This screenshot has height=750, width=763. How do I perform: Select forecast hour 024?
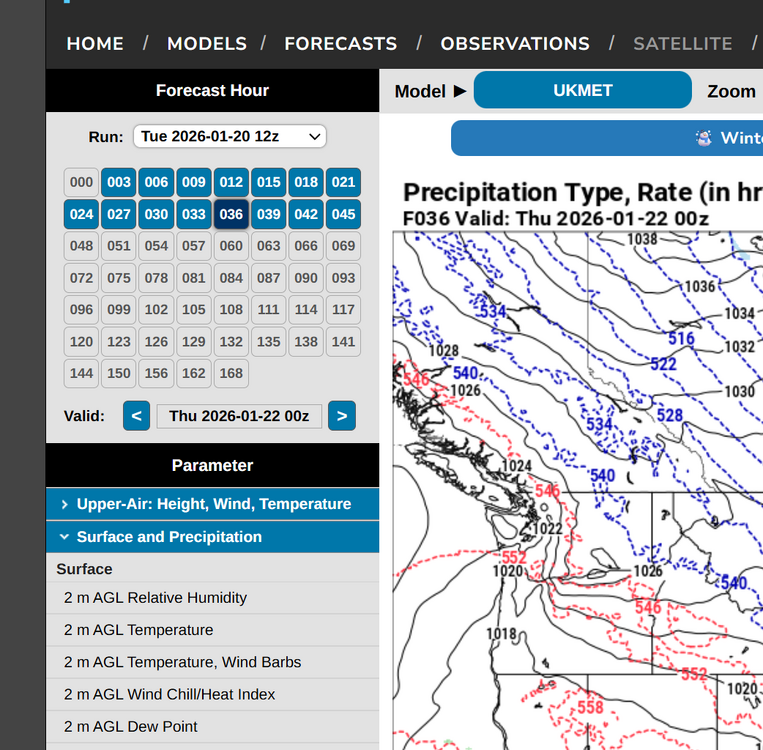81,214
